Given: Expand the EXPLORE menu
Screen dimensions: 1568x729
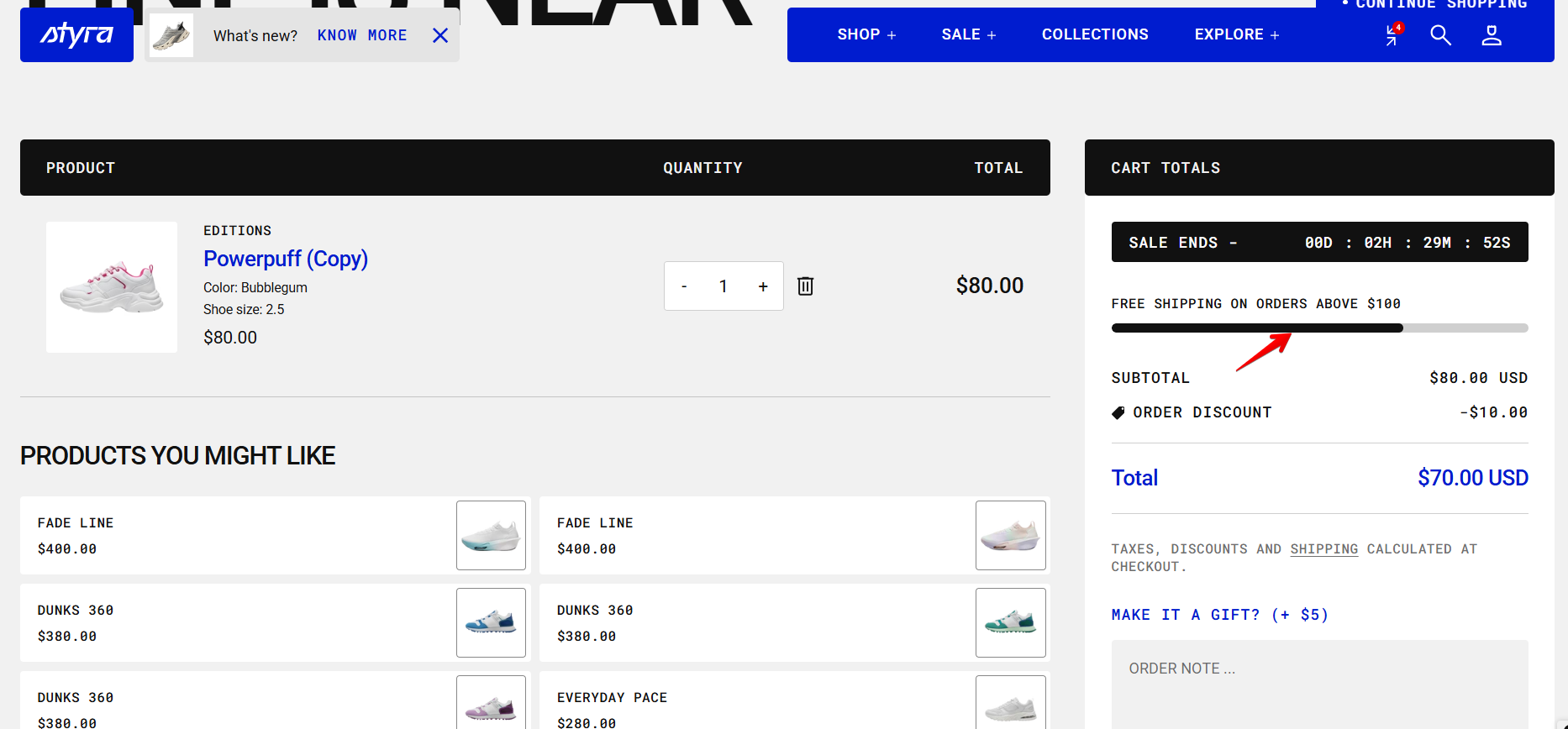Looking at the screenshot, I should pos(1236,34).
